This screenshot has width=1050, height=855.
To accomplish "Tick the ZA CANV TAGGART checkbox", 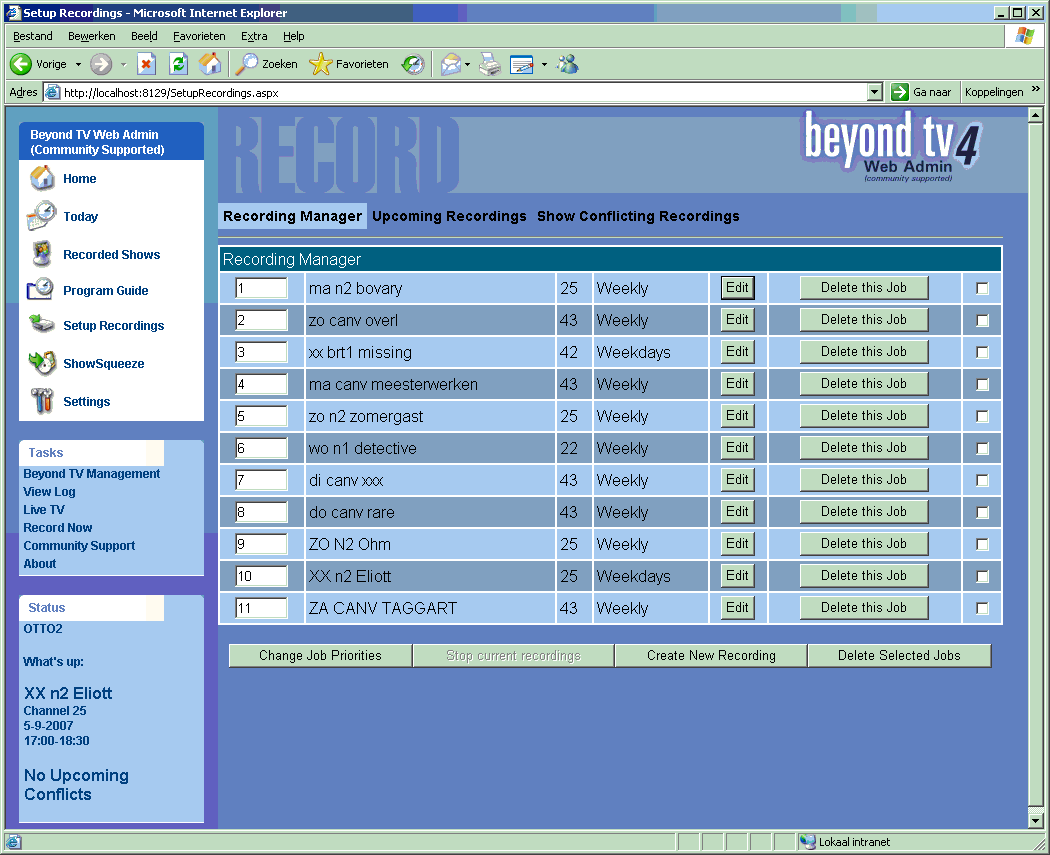I will 982,609.
